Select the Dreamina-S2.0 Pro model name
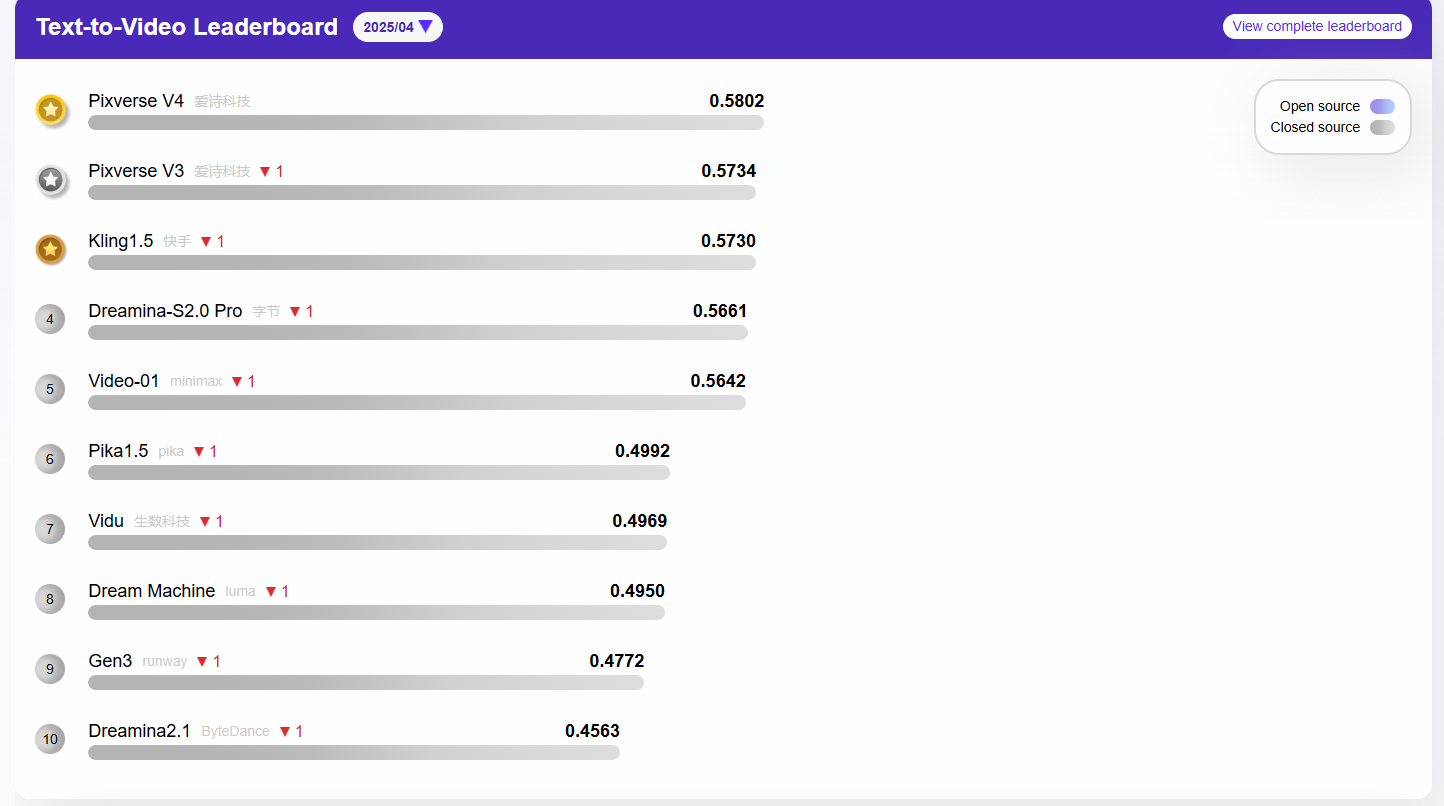 (165, 311)
